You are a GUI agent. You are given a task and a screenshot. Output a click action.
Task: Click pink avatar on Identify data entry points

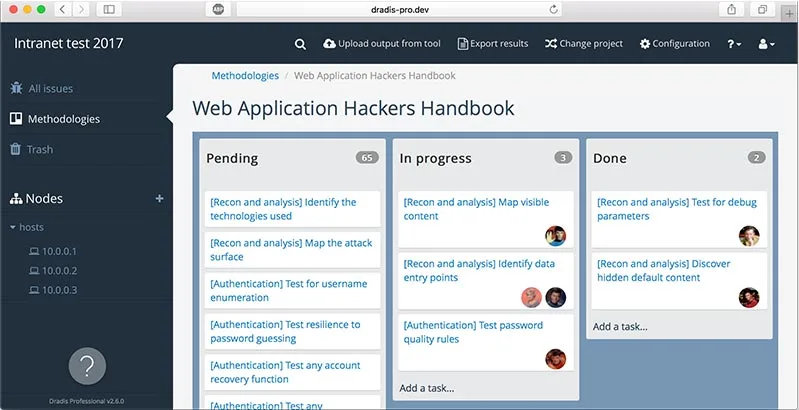[x=531, y=297]
